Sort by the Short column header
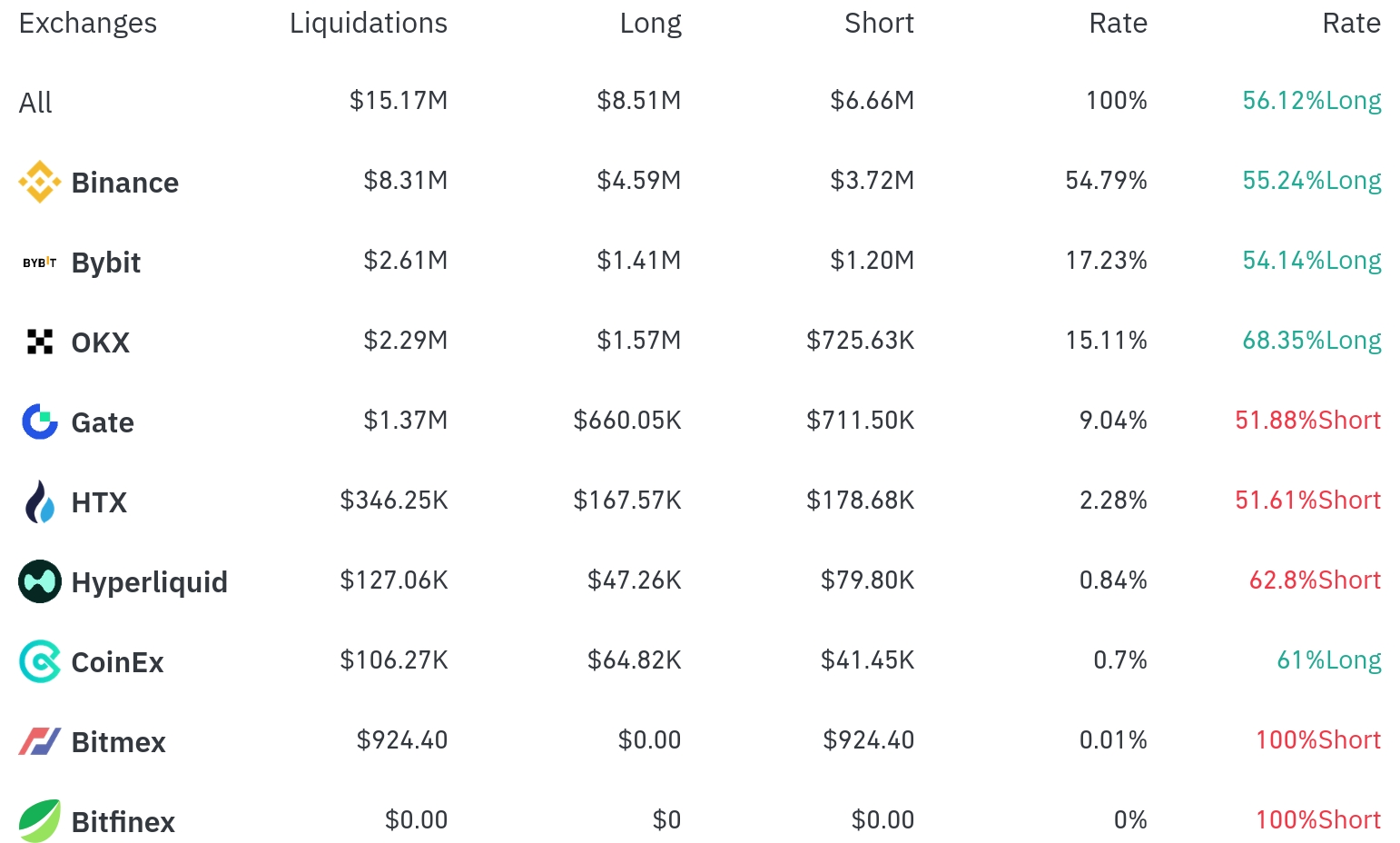 pos(879,24)
